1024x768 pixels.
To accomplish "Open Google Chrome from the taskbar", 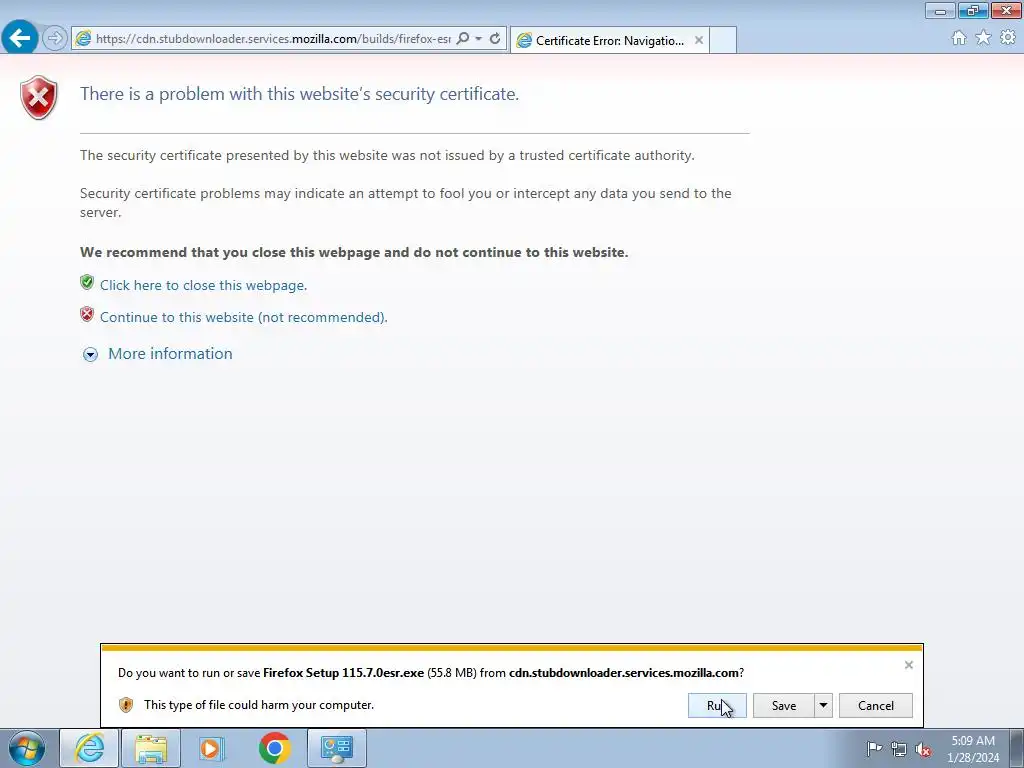I will click(x=274, y=748).
